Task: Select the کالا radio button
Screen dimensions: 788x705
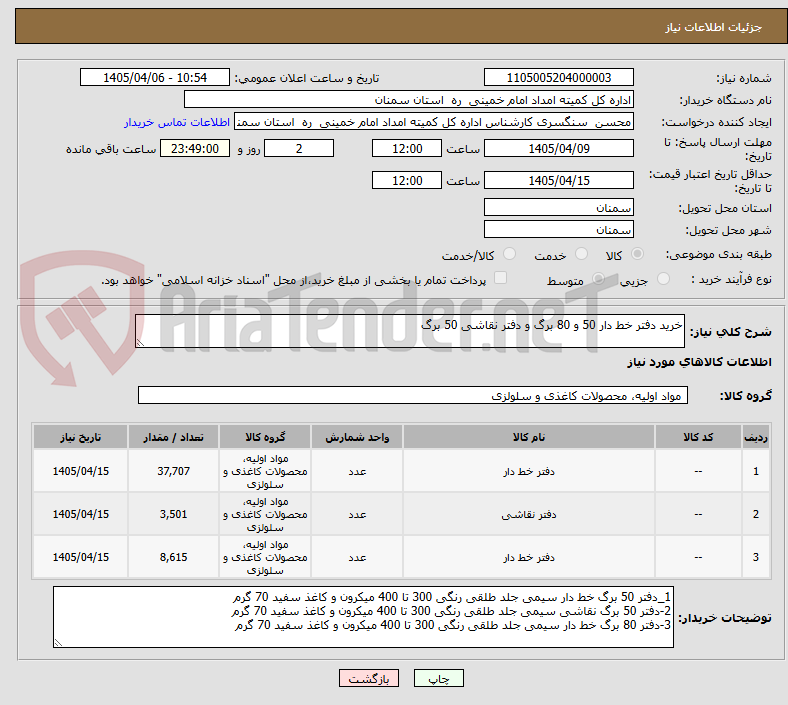Action: point(637,254)
